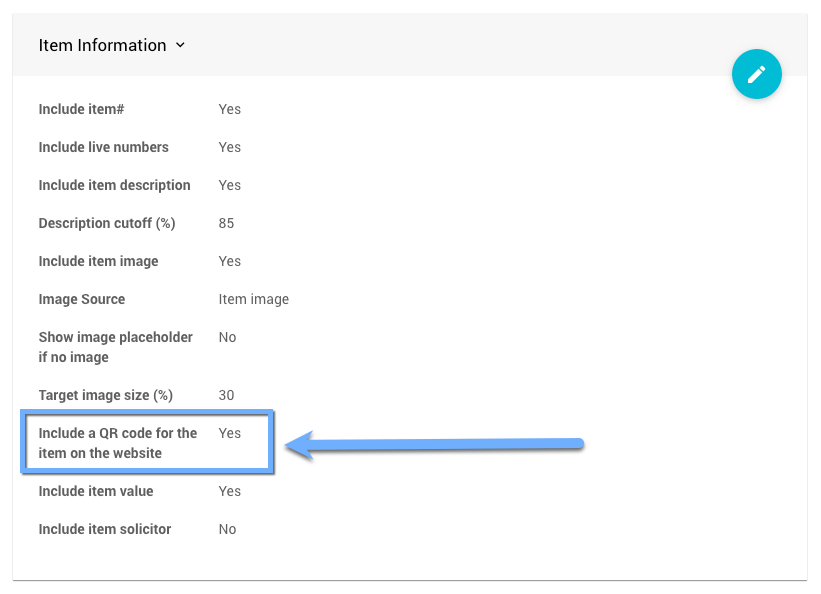This screenshot has height=594, width=821.
Task: Collapse the Item Information chevron arrow
Action: coord(180,45)
